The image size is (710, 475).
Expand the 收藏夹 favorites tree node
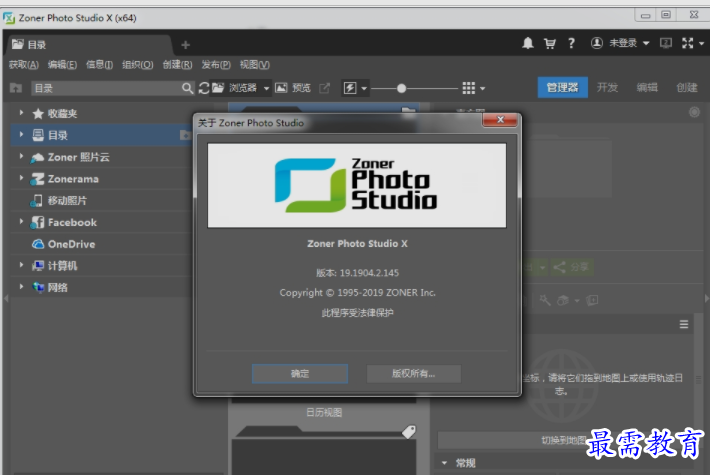point(21,114)
